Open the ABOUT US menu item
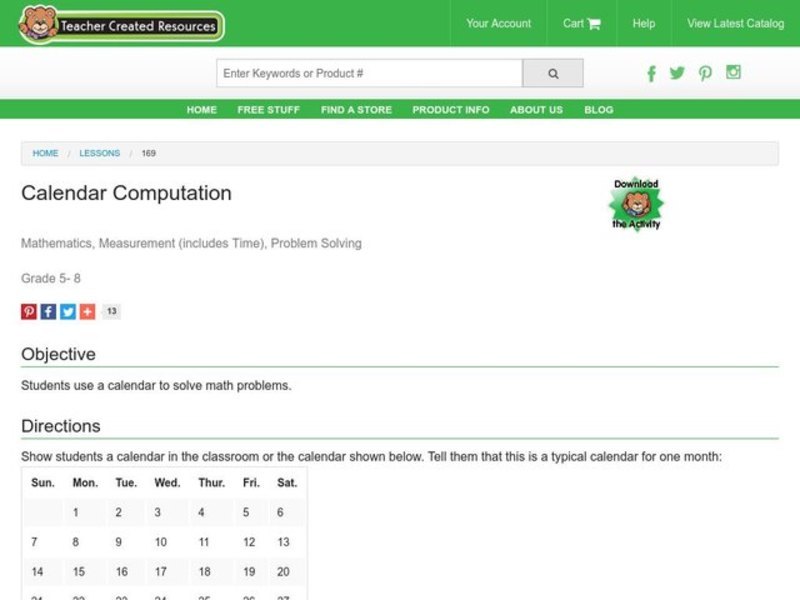800x600 pixels. (535, 110)
